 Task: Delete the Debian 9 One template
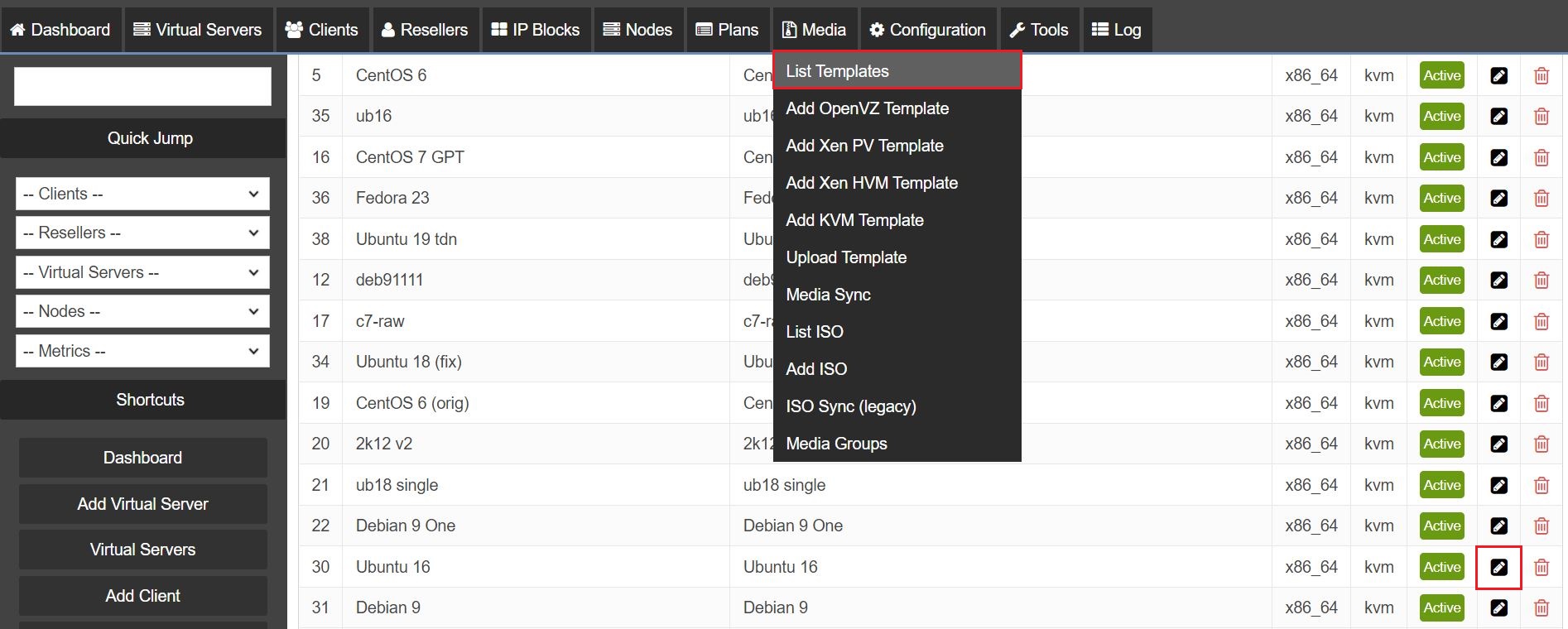1541,526
